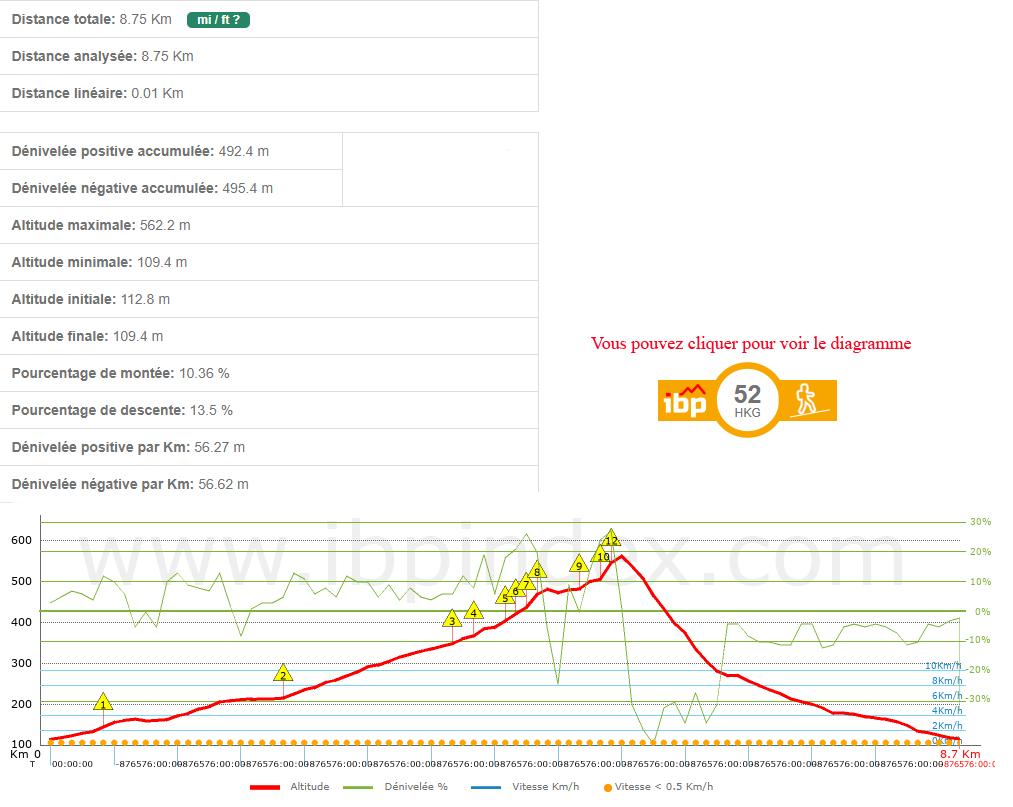Switch units with the mi / ft button
The width and height of the screenshot is (1013, 807).
(x=217, y=19)
